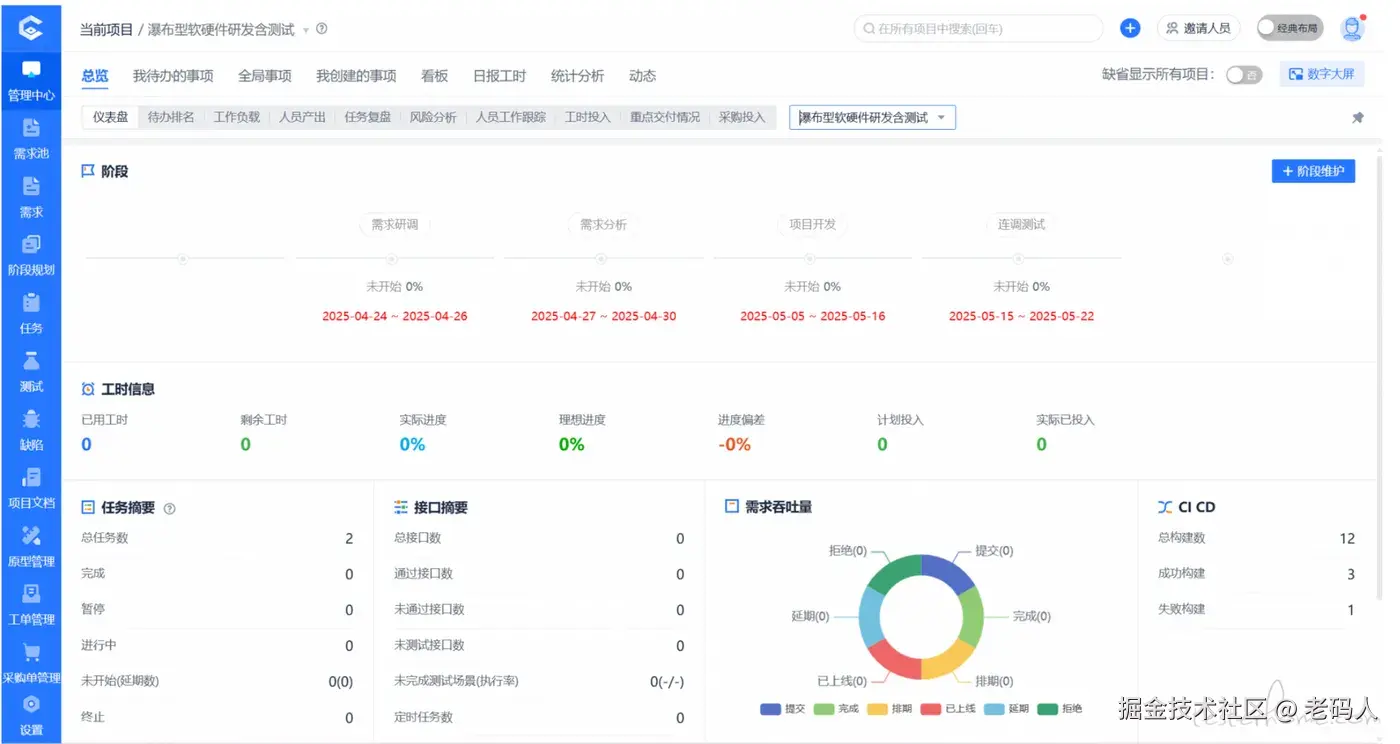
Task: Select 工时投入 sub-tab
Action: point(587,118)
